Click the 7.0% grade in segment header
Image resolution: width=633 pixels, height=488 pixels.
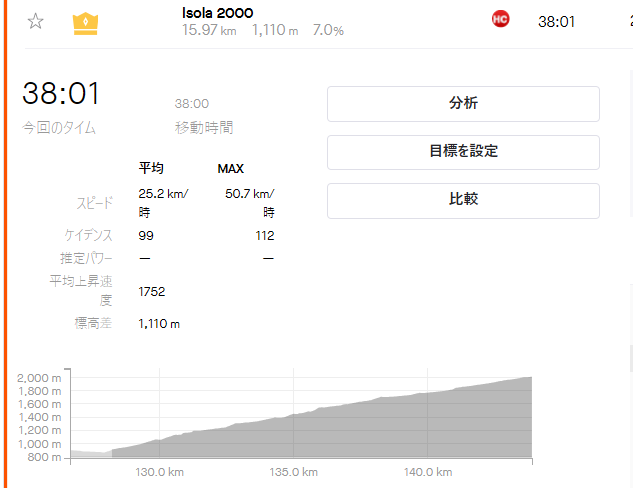point(326,31)
